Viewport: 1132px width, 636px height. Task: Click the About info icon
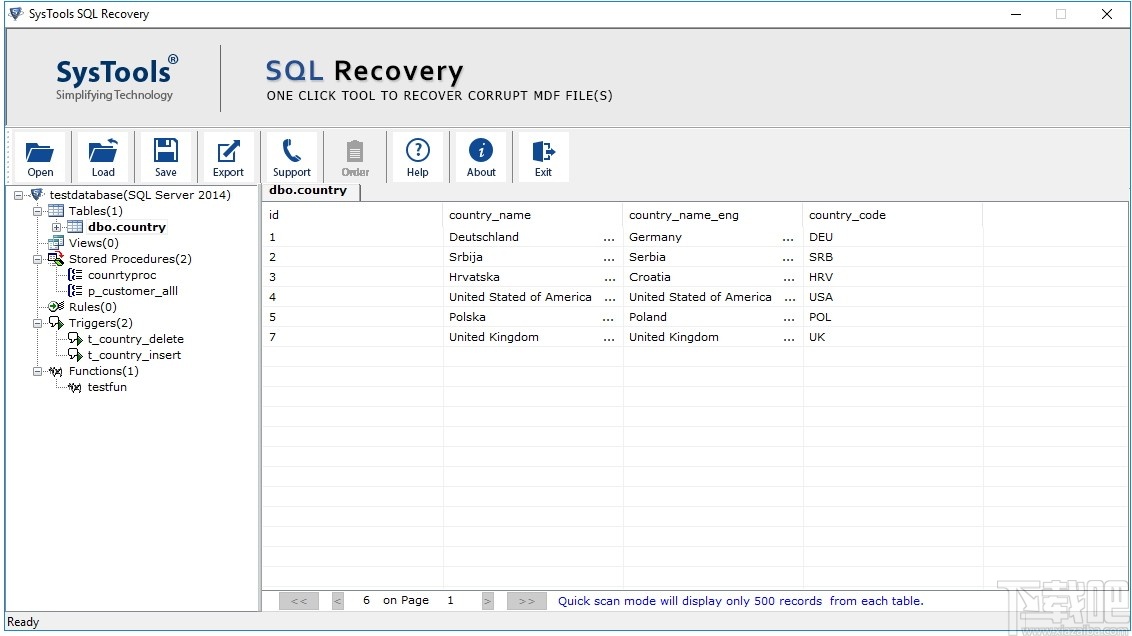click(481, 156)
